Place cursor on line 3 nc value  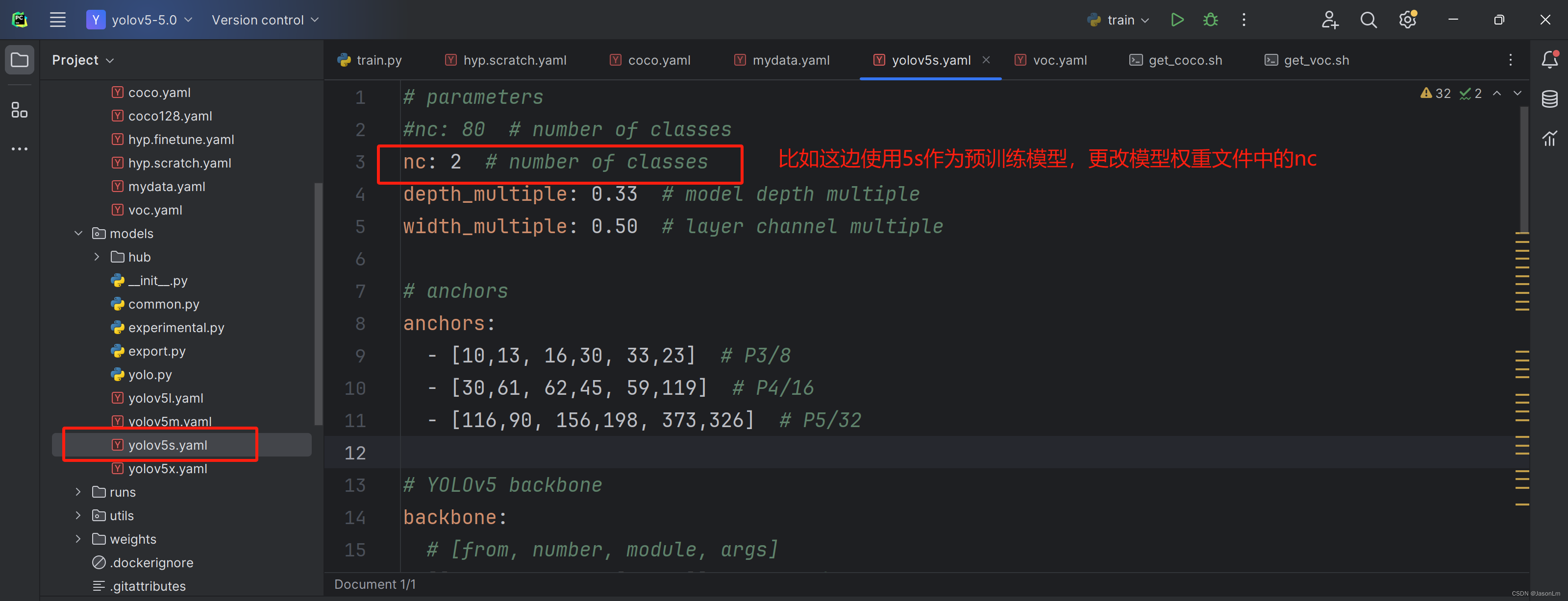pyautogui.click(x=455, y=162)
